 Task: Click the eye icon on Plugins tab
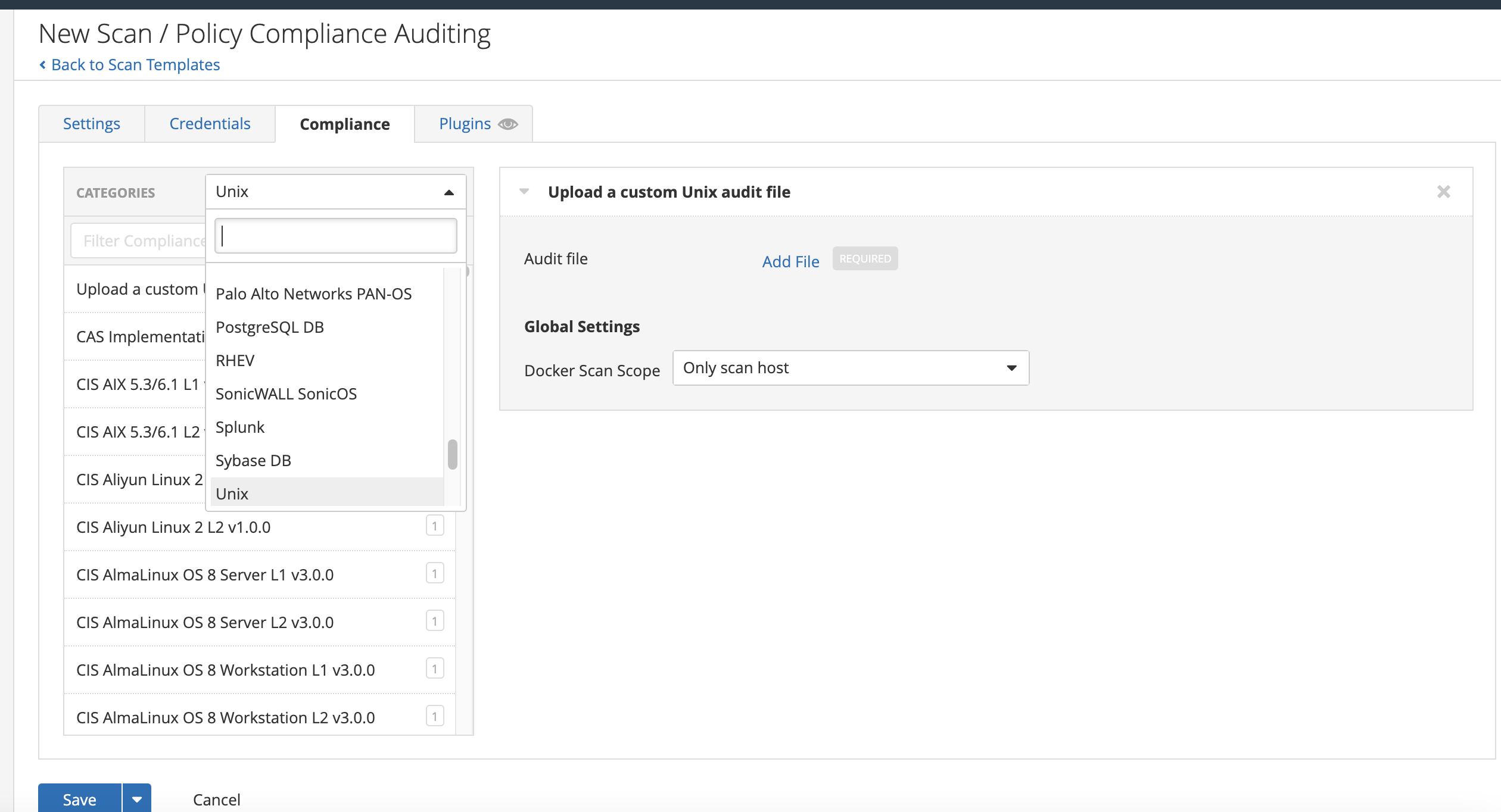coord(508,124)
